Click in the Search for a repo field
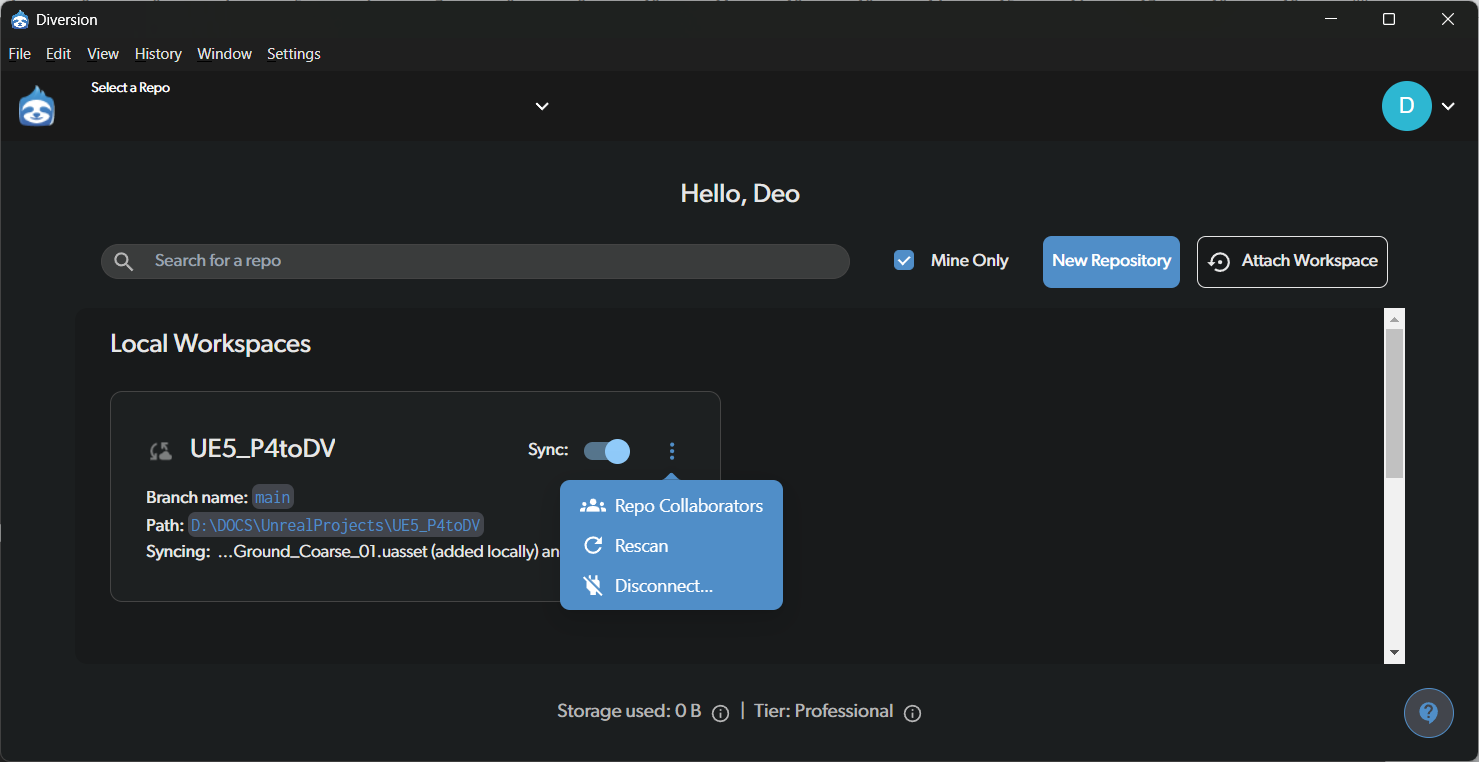Image resolution: width=1479 pixels, height=762 pixels. (475, 261)
